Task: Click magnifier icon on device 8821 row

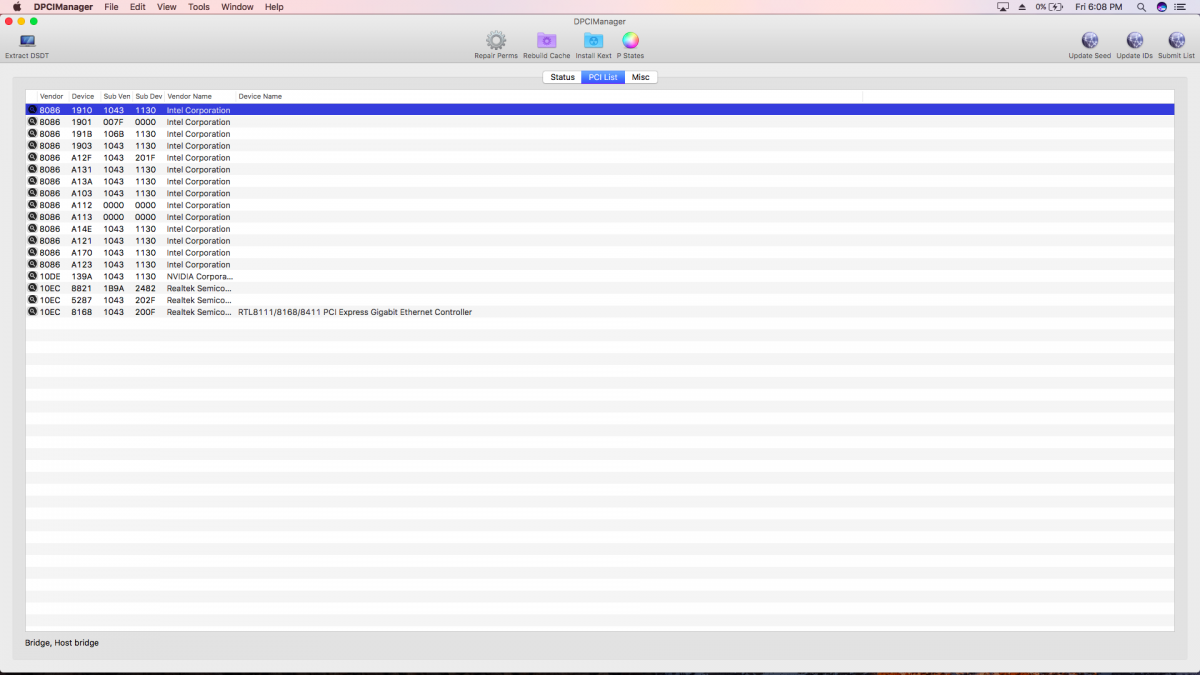Action: [x=32, y=288]
